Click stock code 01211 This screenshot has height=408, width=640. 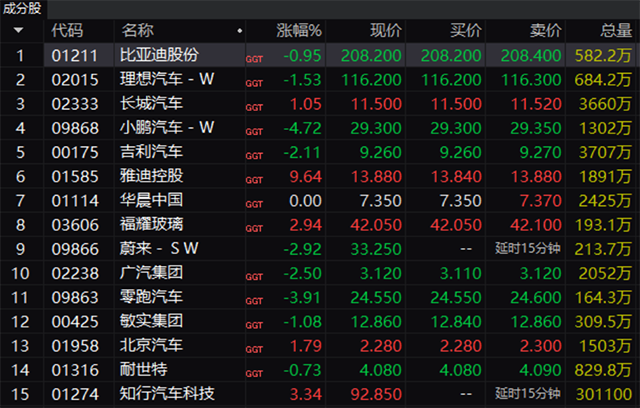75,56
